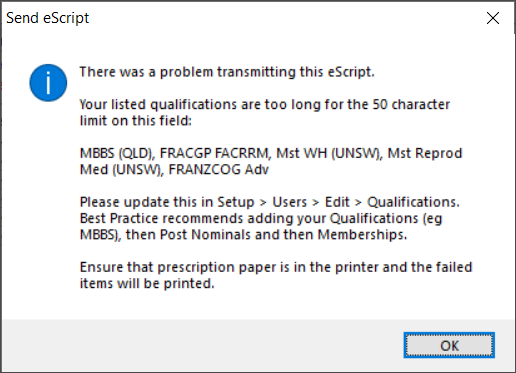Click the word "Setup" in the path

coord(236,202)
